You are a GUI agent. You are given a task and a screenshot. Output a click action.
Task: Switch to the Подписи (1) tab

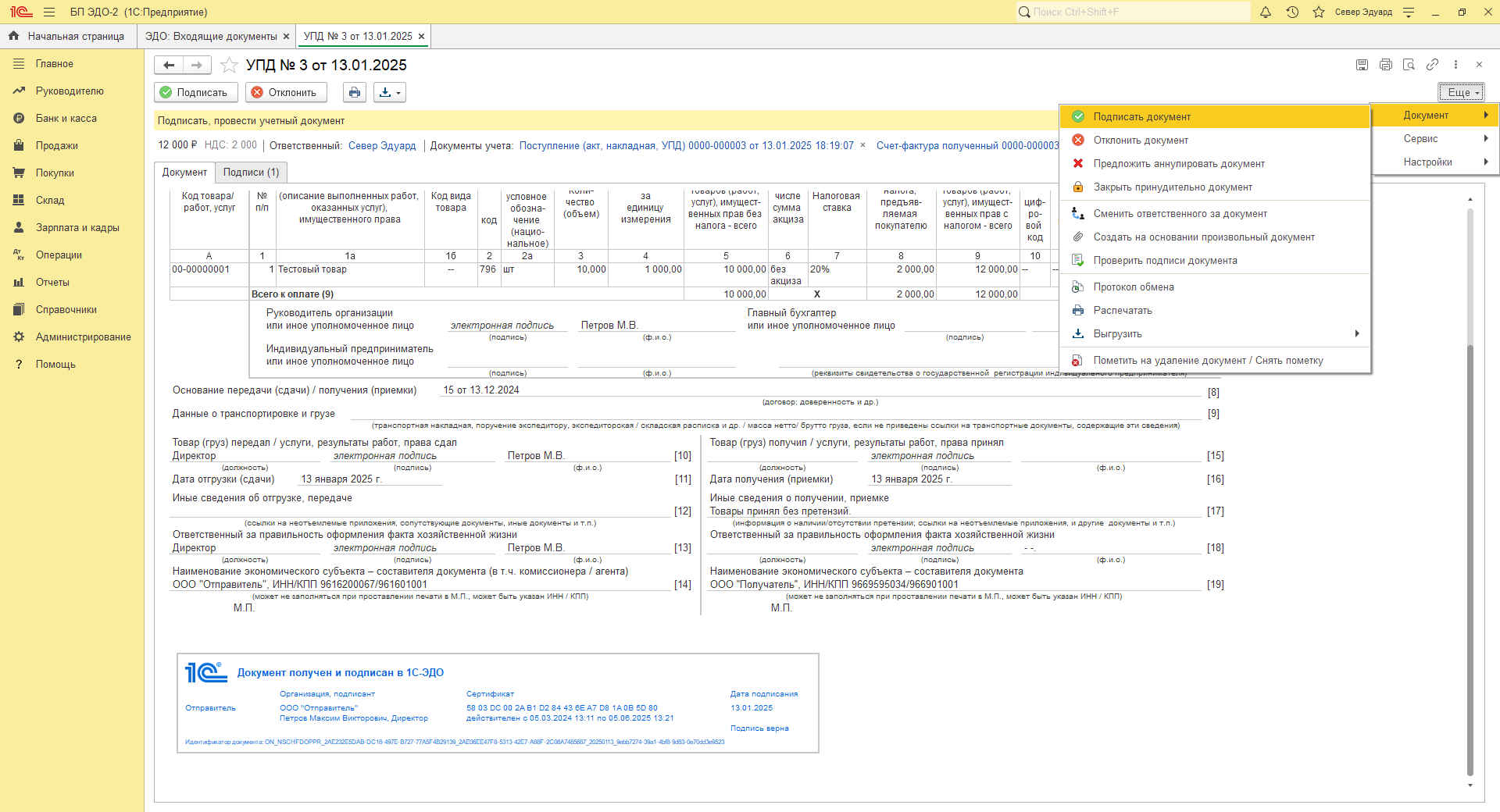click(251, 173)
